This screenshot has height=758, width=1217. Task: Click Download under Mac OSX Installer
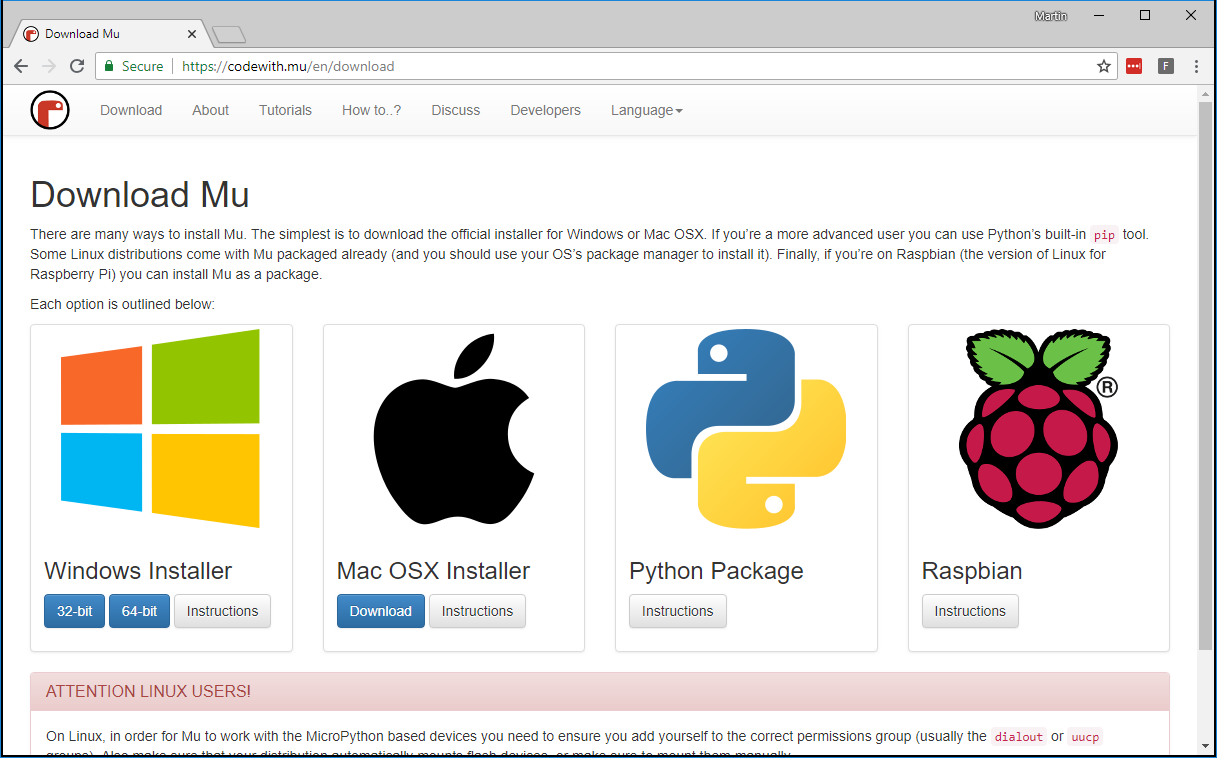pyautogui.click(x=380, y=611)
